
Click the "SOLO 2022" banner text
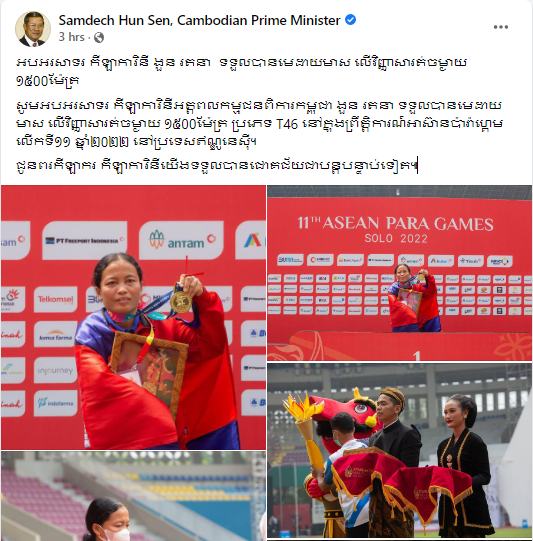(396, 238)
